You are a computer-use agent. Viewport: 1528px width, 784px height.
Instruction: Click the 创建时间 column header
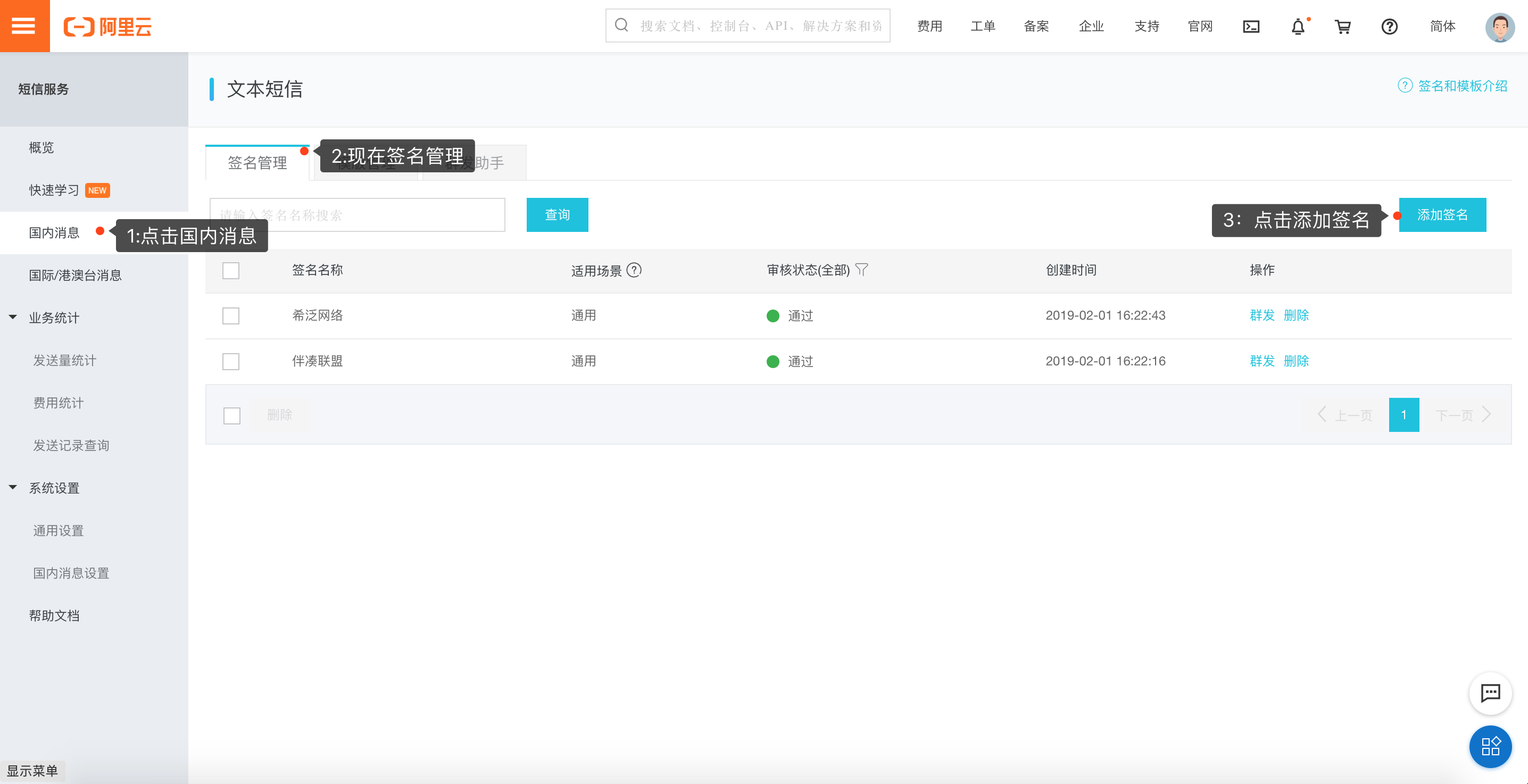pos(1070,270)
